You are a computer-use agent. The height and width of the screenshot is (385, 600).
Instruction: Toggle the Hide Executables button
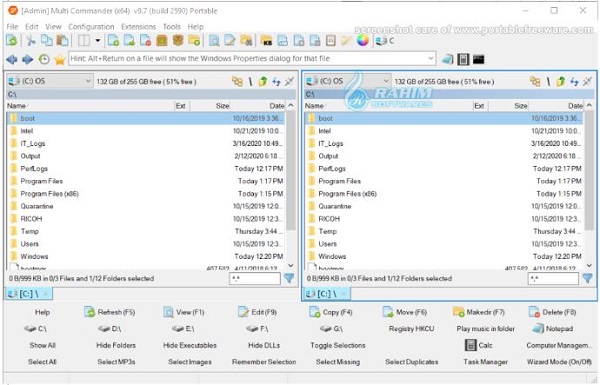click(x=190, y=345)
